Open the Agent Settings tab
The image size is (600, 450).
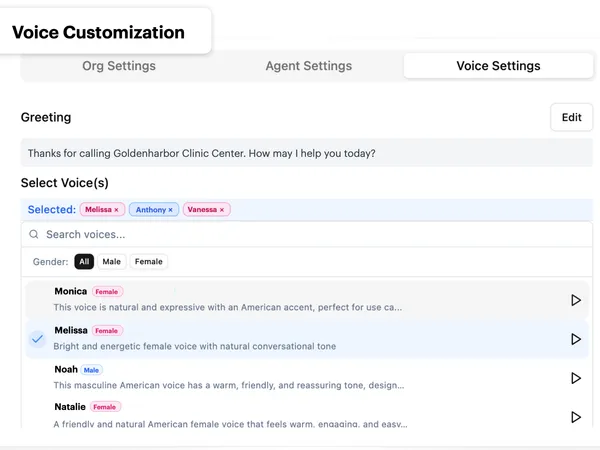click(308, 66)
